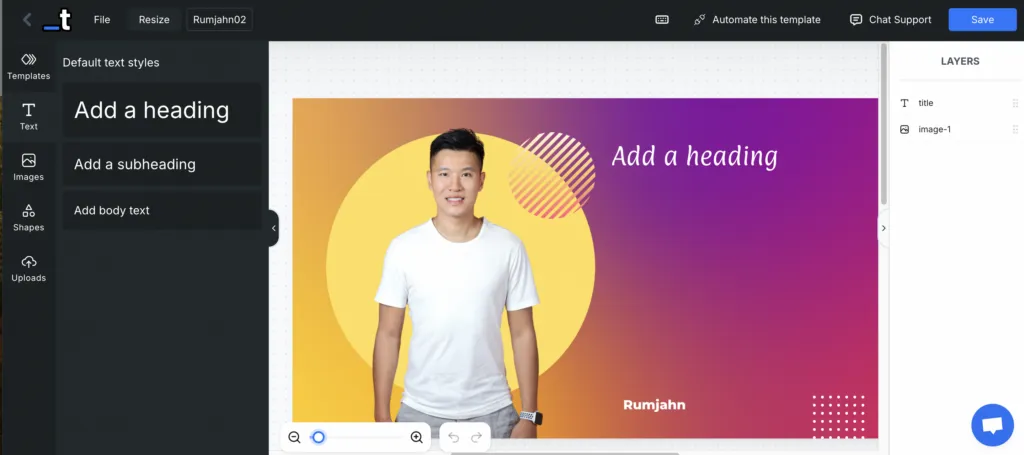Collapse the left text styles panel
This screenshot has height=455, width=1024.
coord(273,228)
